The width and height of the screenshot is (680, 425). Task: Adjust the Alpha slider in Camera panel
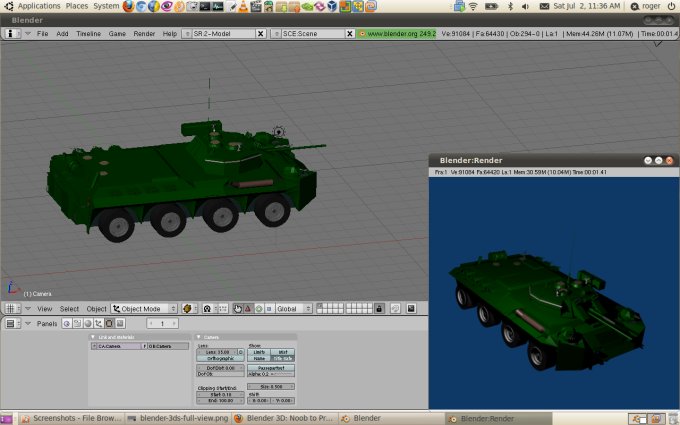(271, 374)
